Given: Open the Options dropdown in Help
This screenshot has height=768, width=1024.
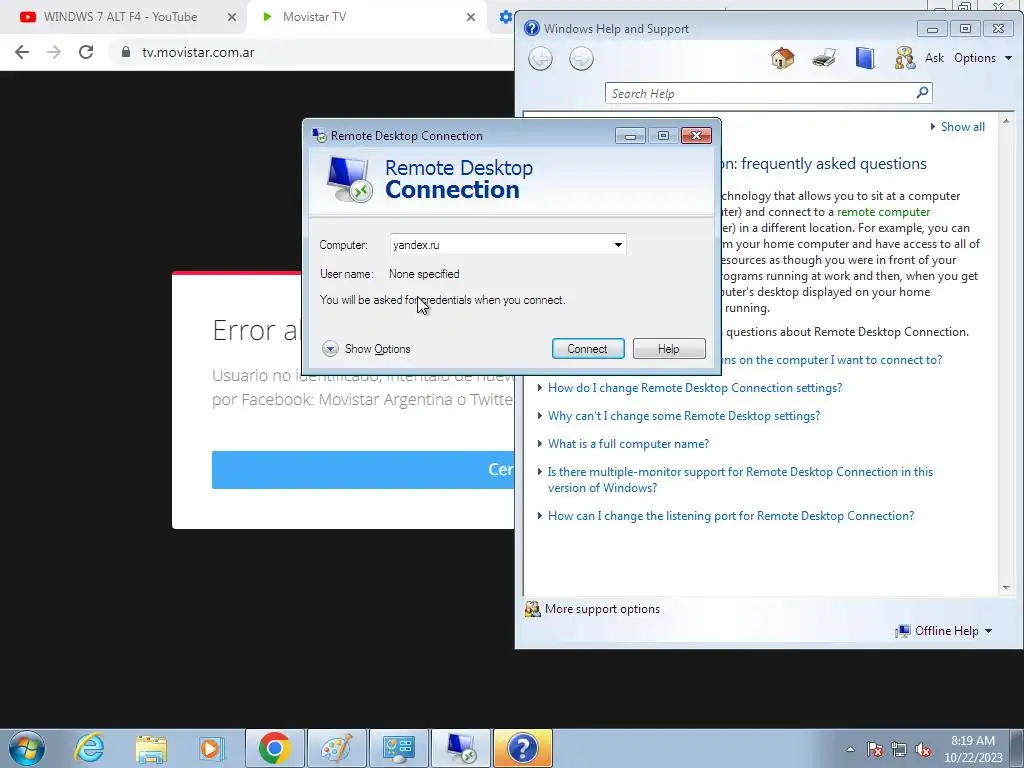Looking at the screenshot, I should click(x=983, y=58).
